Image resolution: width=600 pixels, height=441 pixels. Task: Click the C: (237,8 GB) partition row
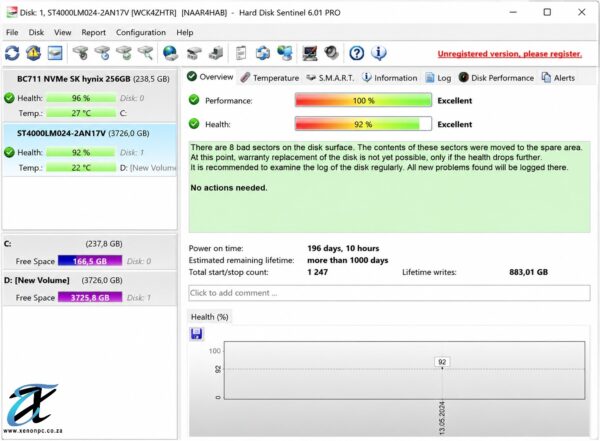point(90,253)
